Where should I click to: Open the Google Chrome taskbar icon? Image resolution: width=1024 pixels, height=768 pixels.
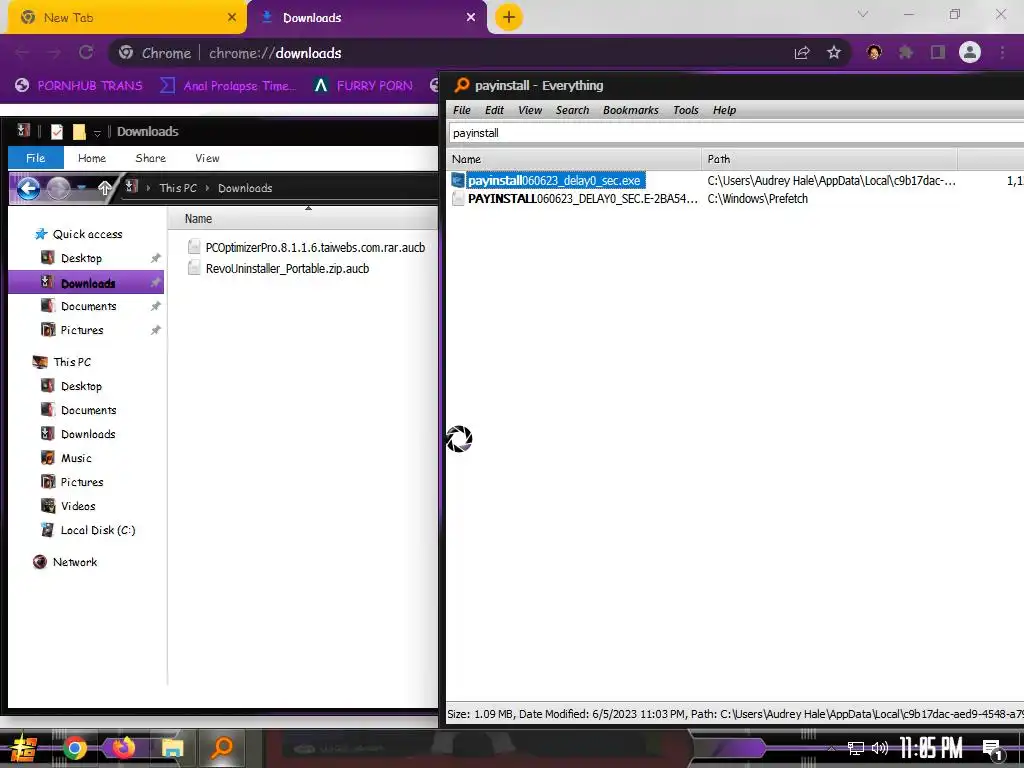coord(74,748)
